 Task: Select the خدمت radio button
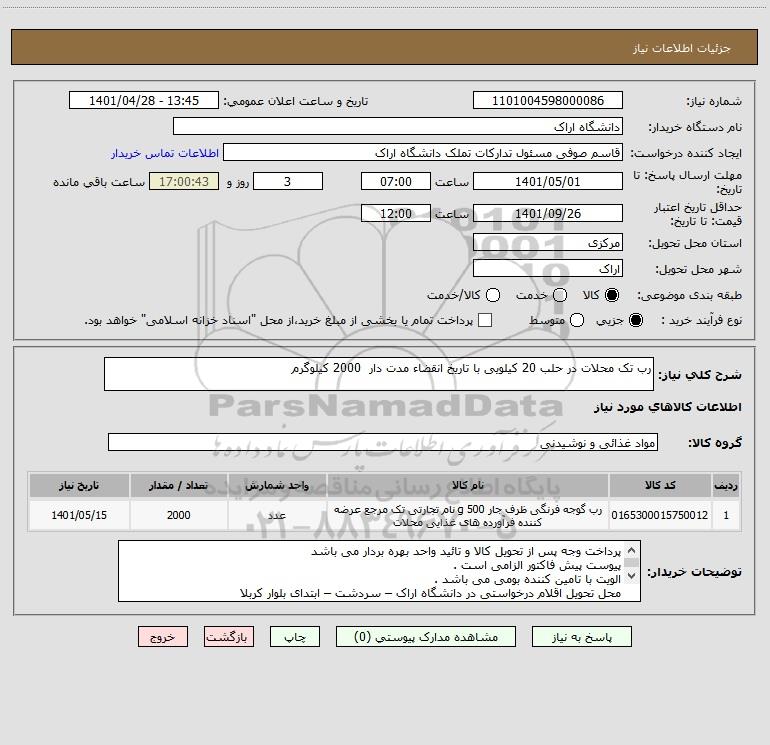560,295
